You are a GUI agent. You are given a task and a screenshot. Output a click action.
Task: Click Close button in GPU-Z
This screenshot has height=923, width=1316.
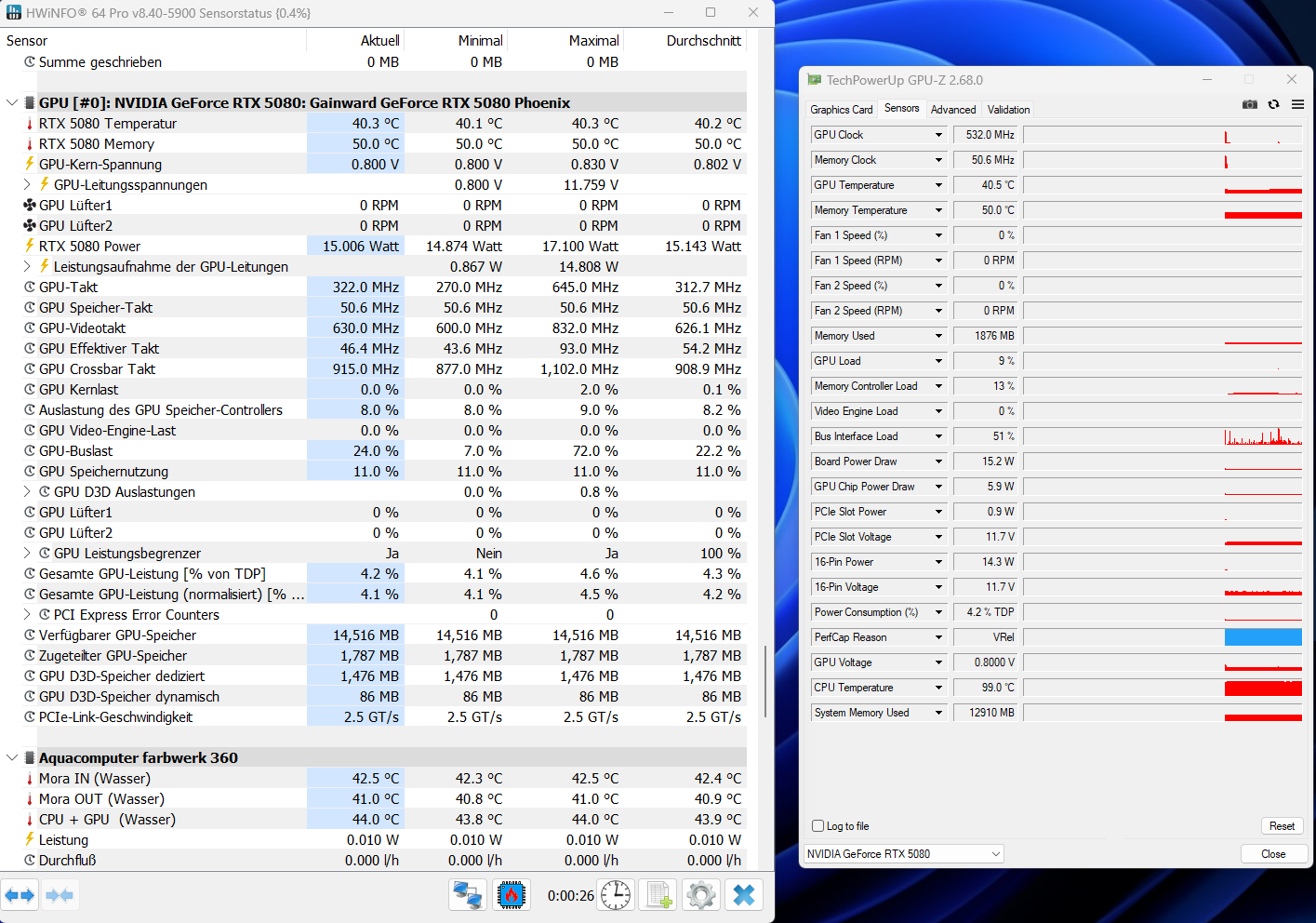click(x=1273, y=854)
